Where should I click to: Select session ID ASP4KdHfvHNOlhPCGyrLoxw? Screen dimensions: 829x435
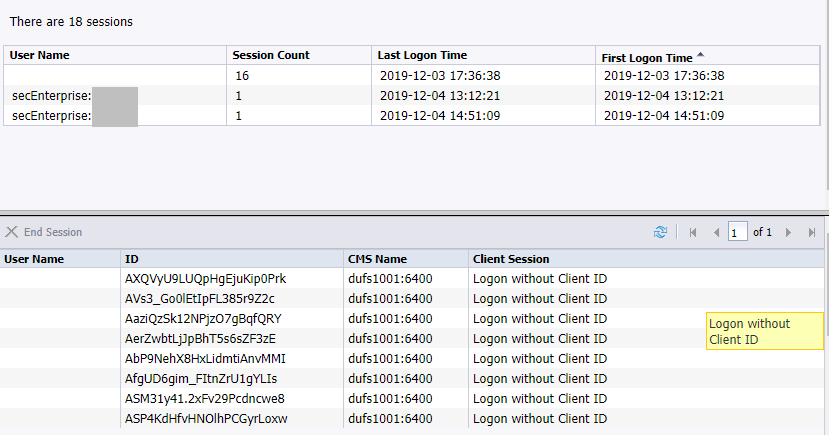206,419
